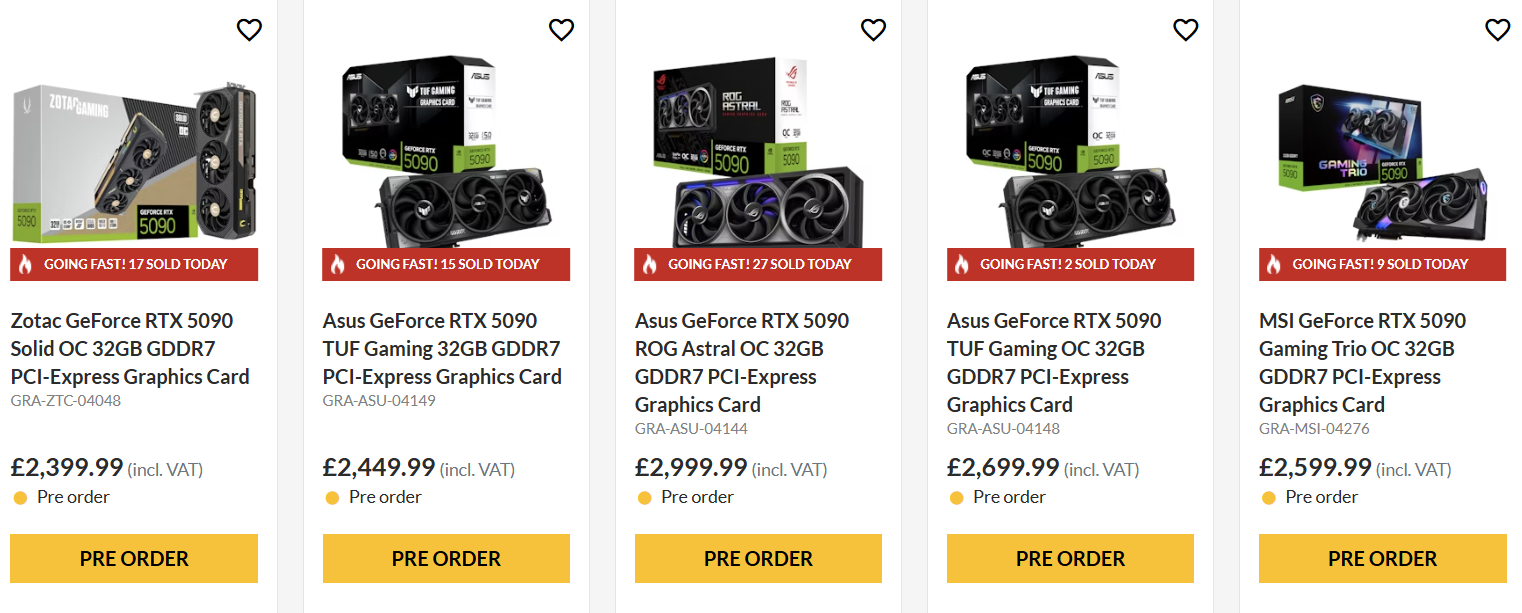Screen dimensions: 1522x613
Task: Pre order the MSI Gaming Trio OC
Action: pyautogui.click(x=1382, y=558)
